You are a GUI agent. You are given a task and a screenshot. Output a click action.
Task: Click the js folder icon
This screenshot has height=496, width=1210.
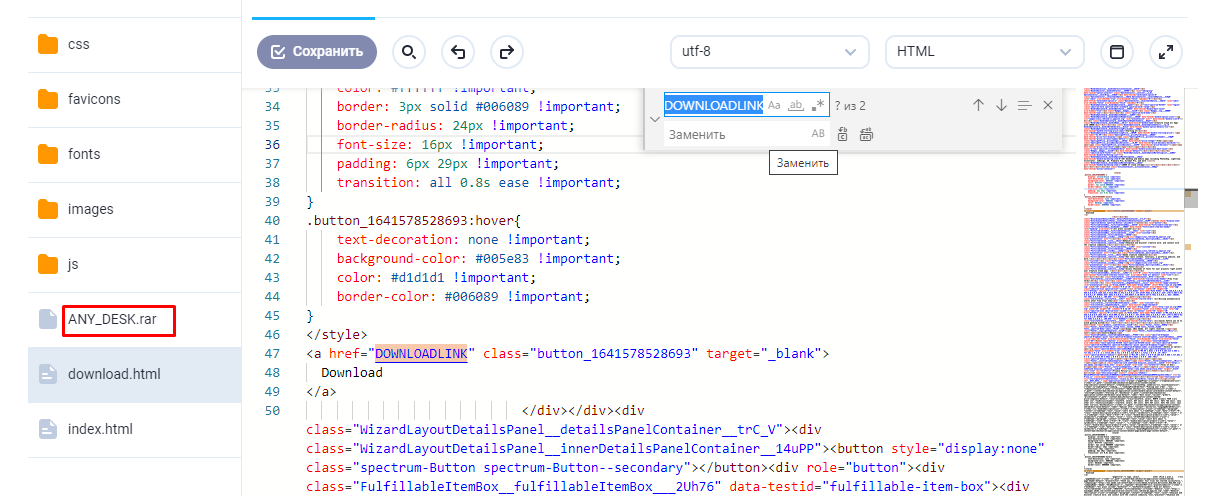(x=48, y=264)
